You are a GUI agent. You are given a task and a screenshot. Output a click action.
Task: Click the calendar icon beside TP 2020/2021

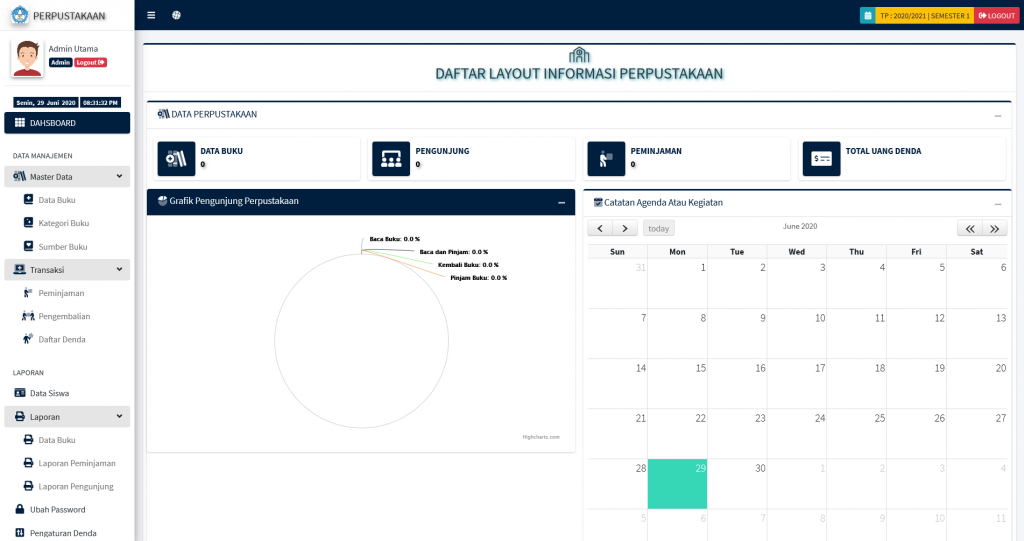[x=867, y=16]
